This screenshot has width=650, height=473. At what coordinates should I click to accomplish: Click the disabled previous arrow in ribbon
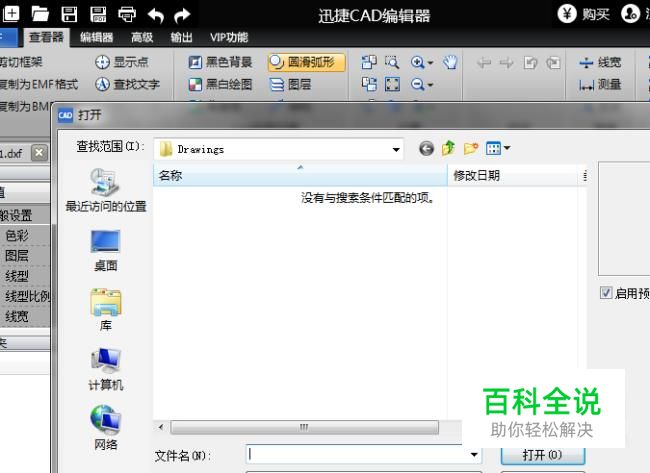pyautogui.click(x=484, y=63)
